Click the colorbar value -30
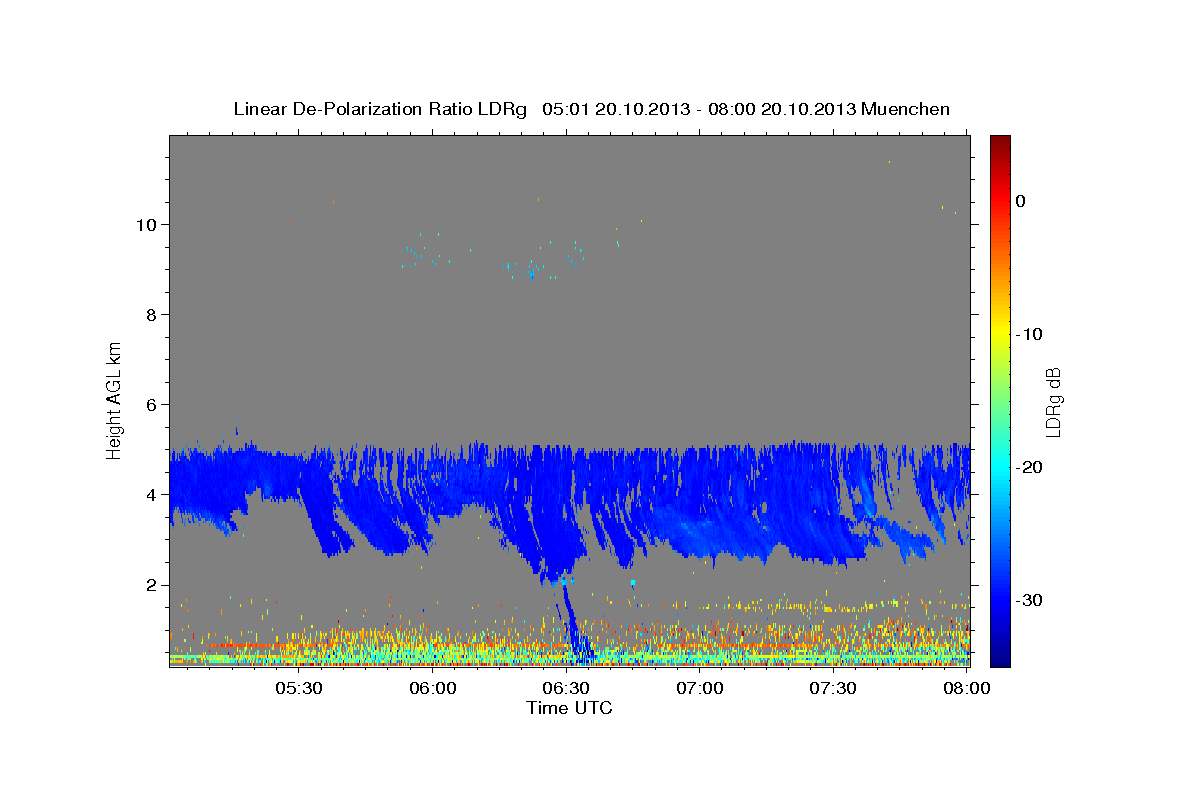Viewport: 1200px width, 800px height. (1030, 600)
